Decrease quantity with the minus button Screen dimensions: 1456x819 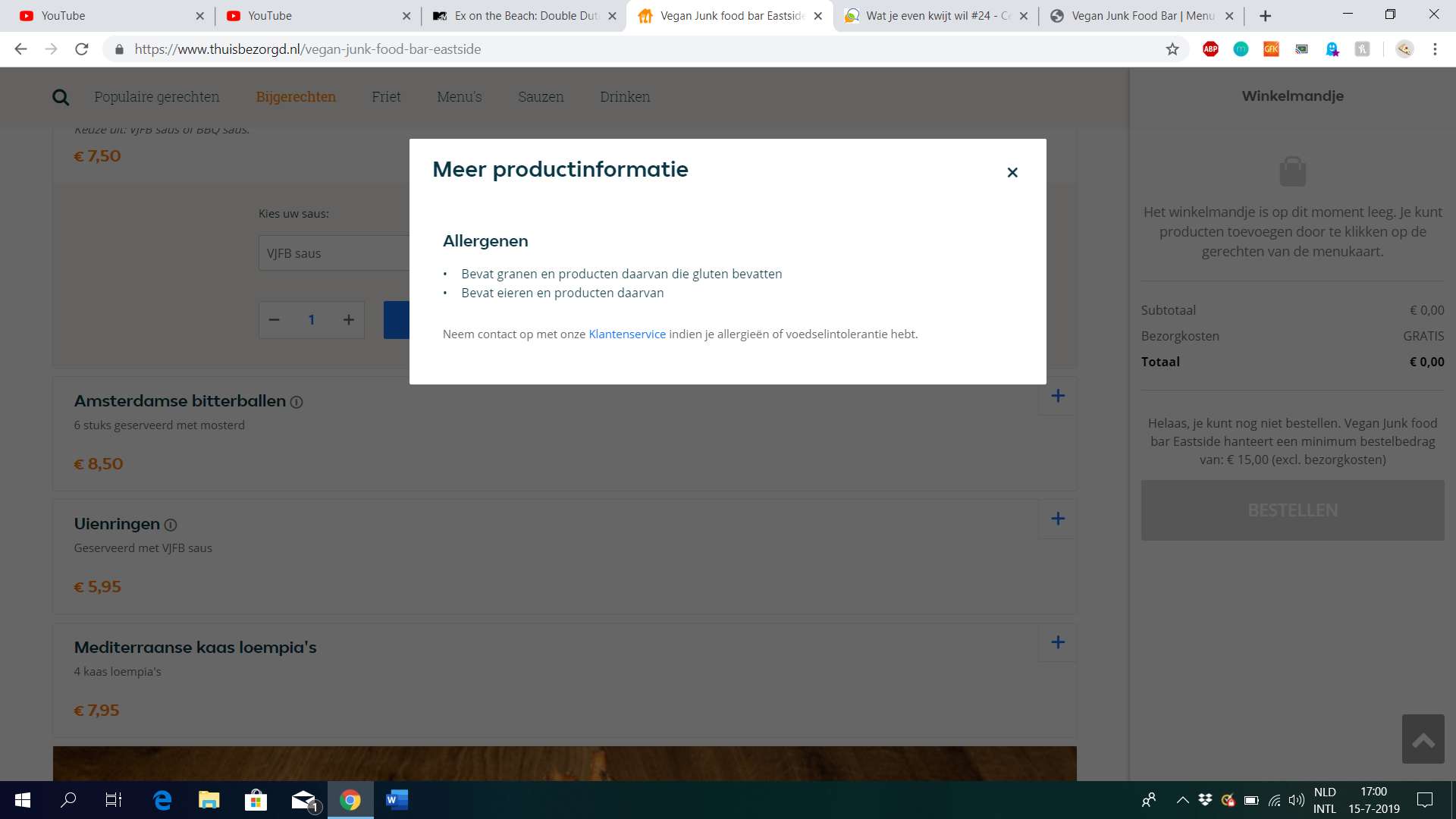point(275,320)
